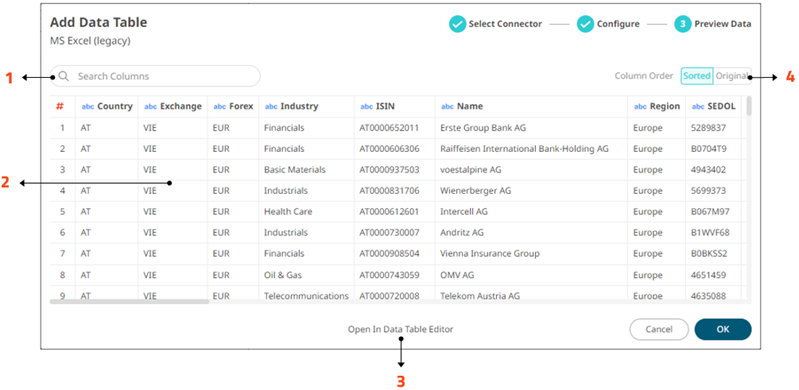This screenshot has height=390, width=799.
Task: Click the MS Excel (legacy) subtitle
Action: (90, 41)
